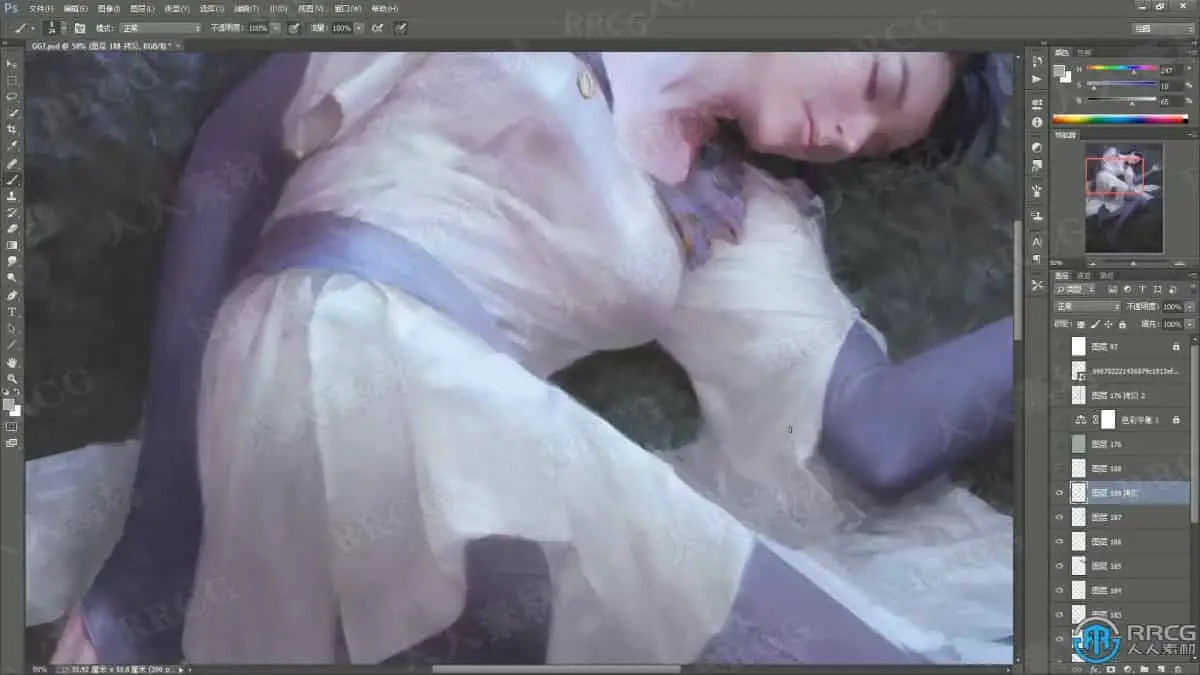The width and height of the screenshot is (1200, 675).
Task: Select the Smudge/Blur tool
Action: click(12, 262)
